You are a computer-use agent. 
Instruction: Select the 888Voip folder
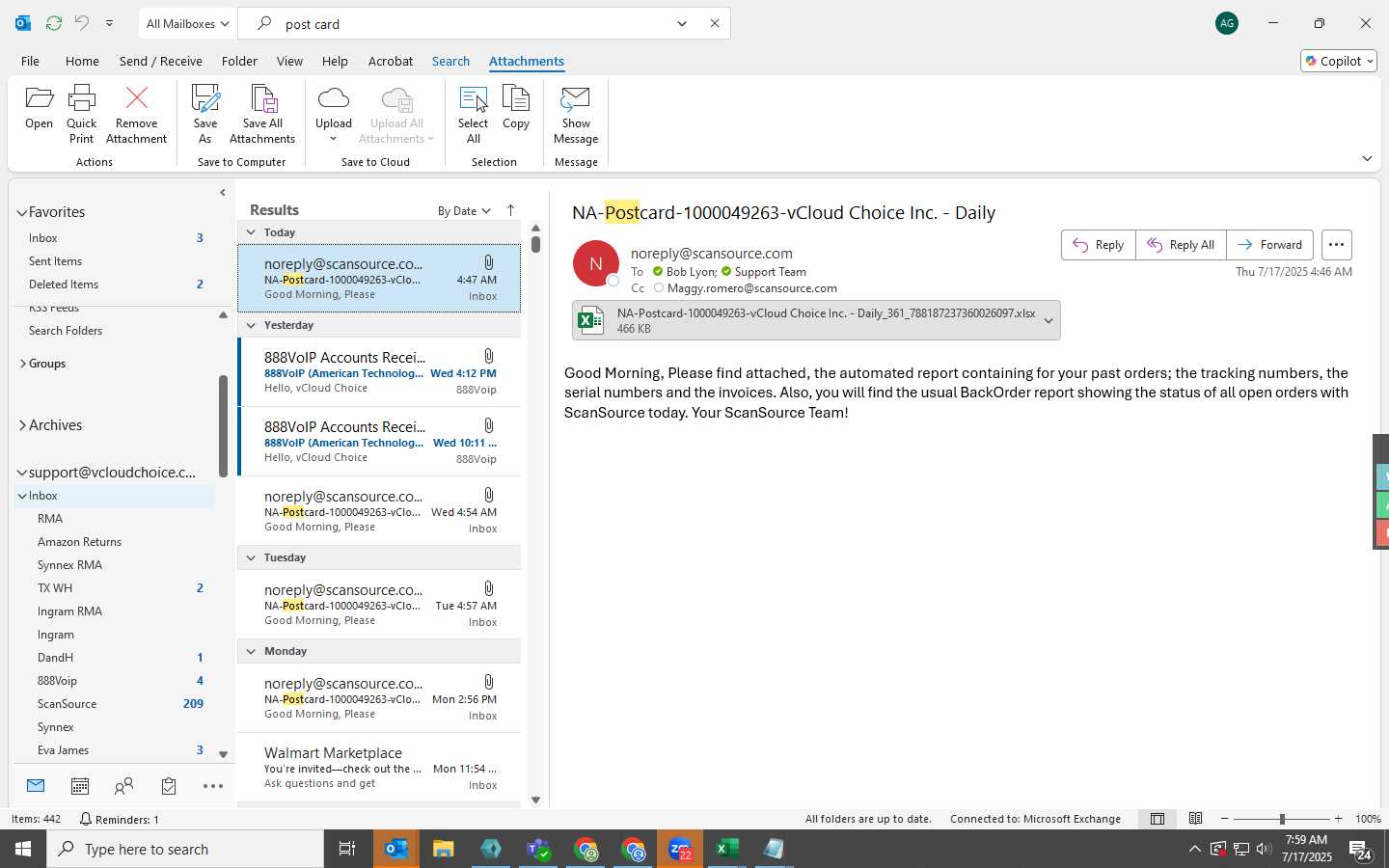(x=57, y=681)
